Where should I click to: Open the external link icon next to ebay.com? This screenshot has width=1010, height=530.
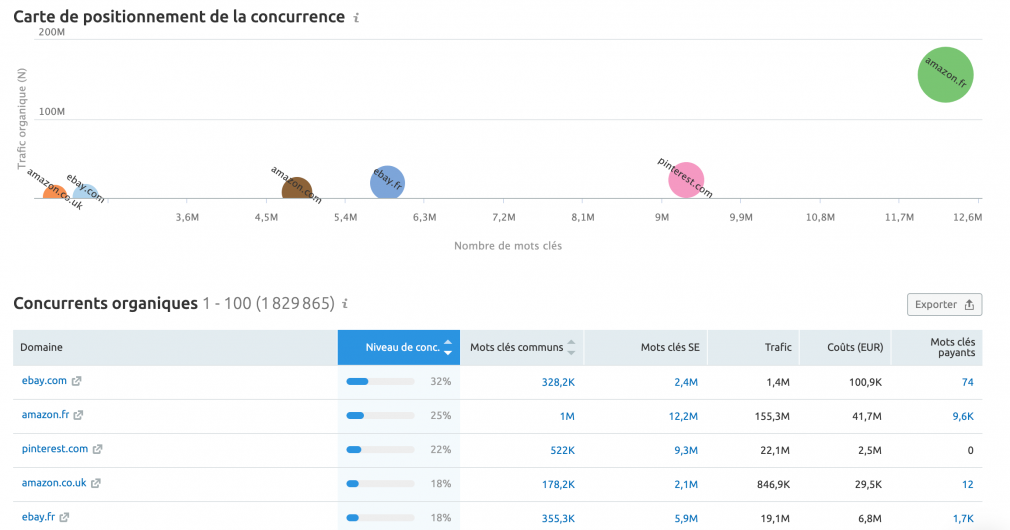(76, 381)
